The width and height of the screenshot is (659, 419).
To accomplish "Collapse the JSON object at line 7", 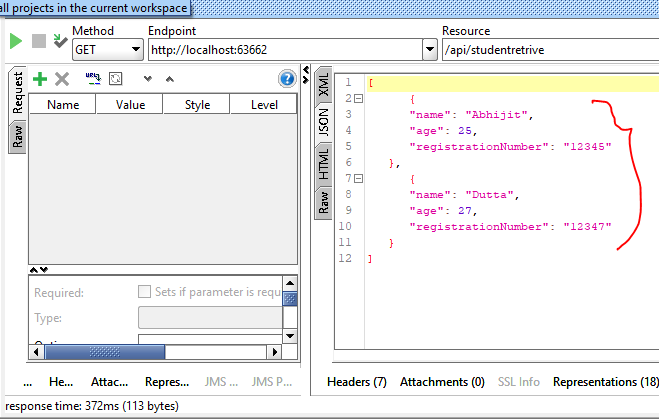I will coord(358,178).
